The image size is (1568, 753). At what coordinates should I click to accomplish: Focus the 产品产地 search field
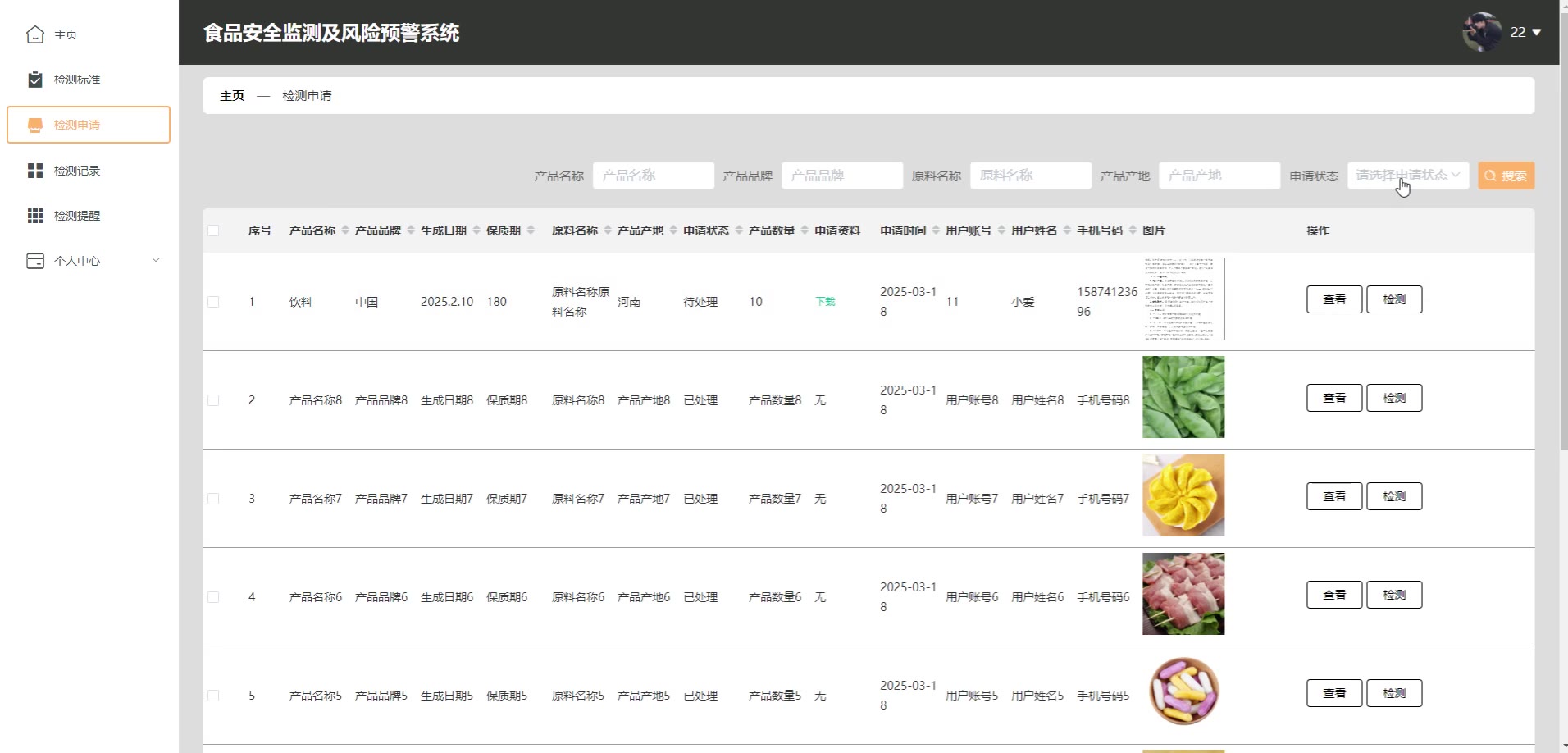click(1219, 176)
